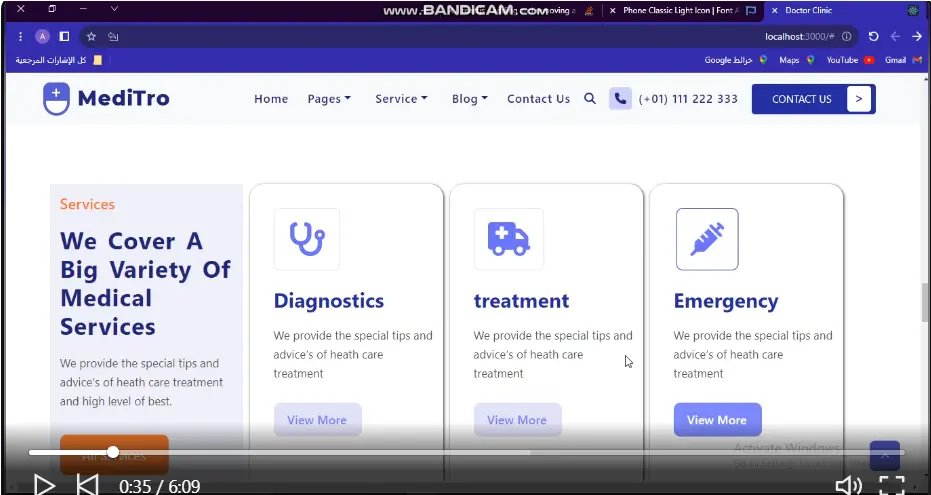Open the tab search dropdown arrow
Viewport: 931px width, 495px height.
coord(115,9)
